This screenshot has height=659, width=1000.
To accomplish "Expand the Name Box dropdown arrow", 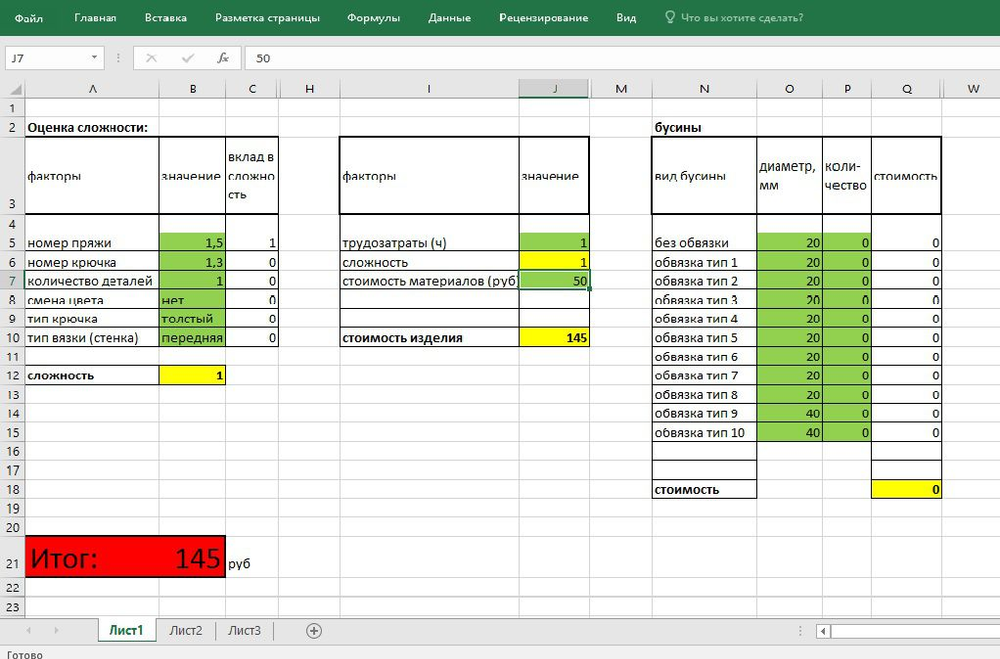I will coord(95,58).
